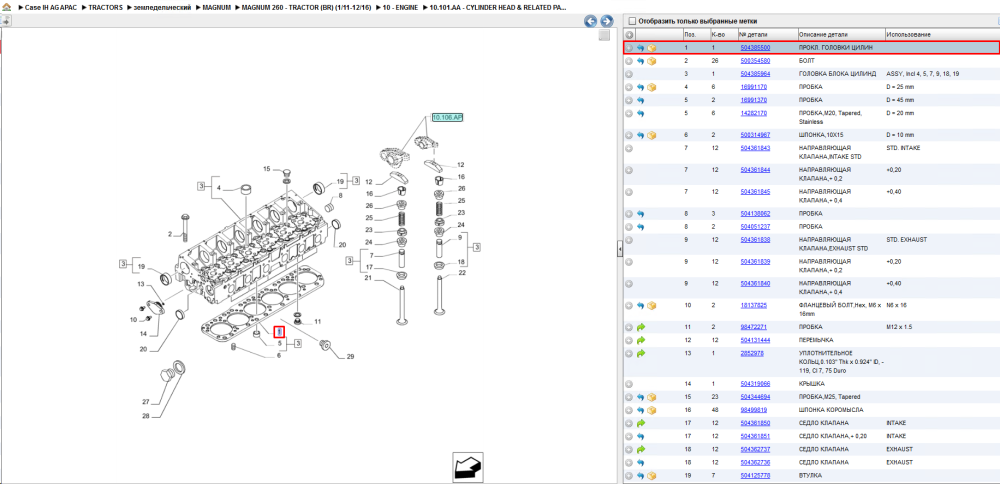1000x484 pixels.
Task: Select callout number 1 in the diagram
Action: [x=279, y=332]
